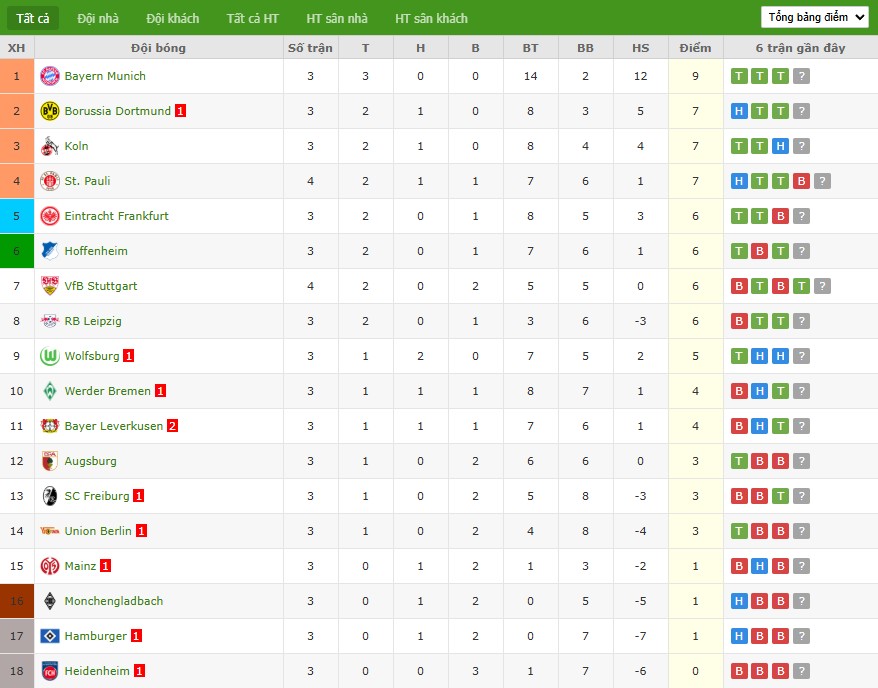This screenshot has height=688, width=878.
Task: Click the St. Pauli club logo
Action: point(49,181)
